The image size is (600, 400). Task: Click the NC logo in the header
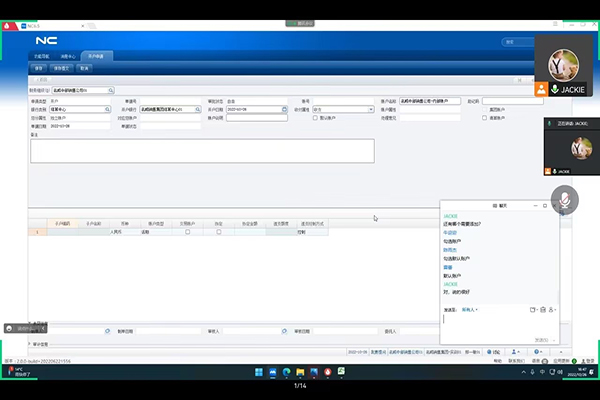pos(46,40)
